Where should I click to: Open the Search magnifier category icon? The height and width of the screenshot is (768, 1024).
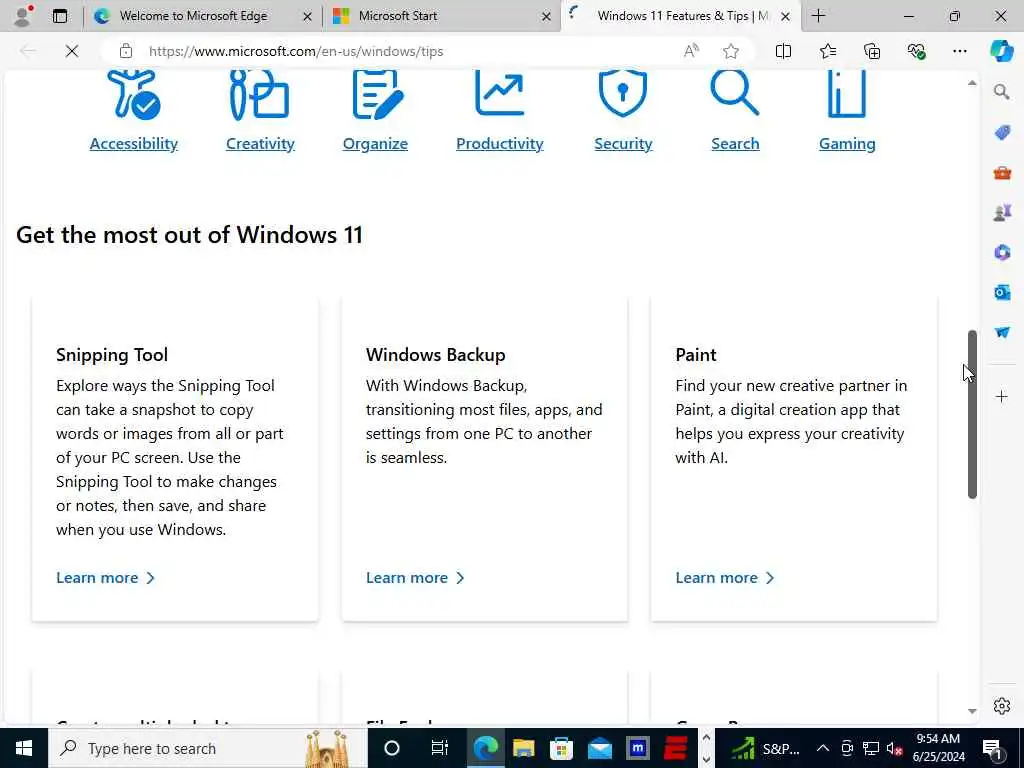(x=735, y=93)
